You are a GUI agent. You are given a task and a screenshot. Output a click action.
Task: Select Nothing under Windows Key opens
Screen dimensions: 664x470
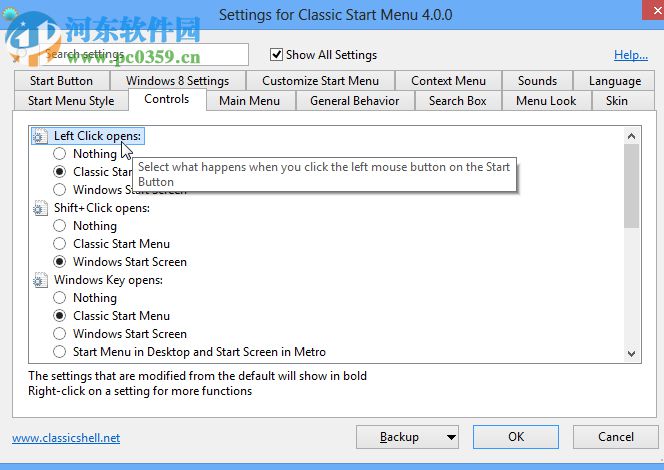coord(59,298)
